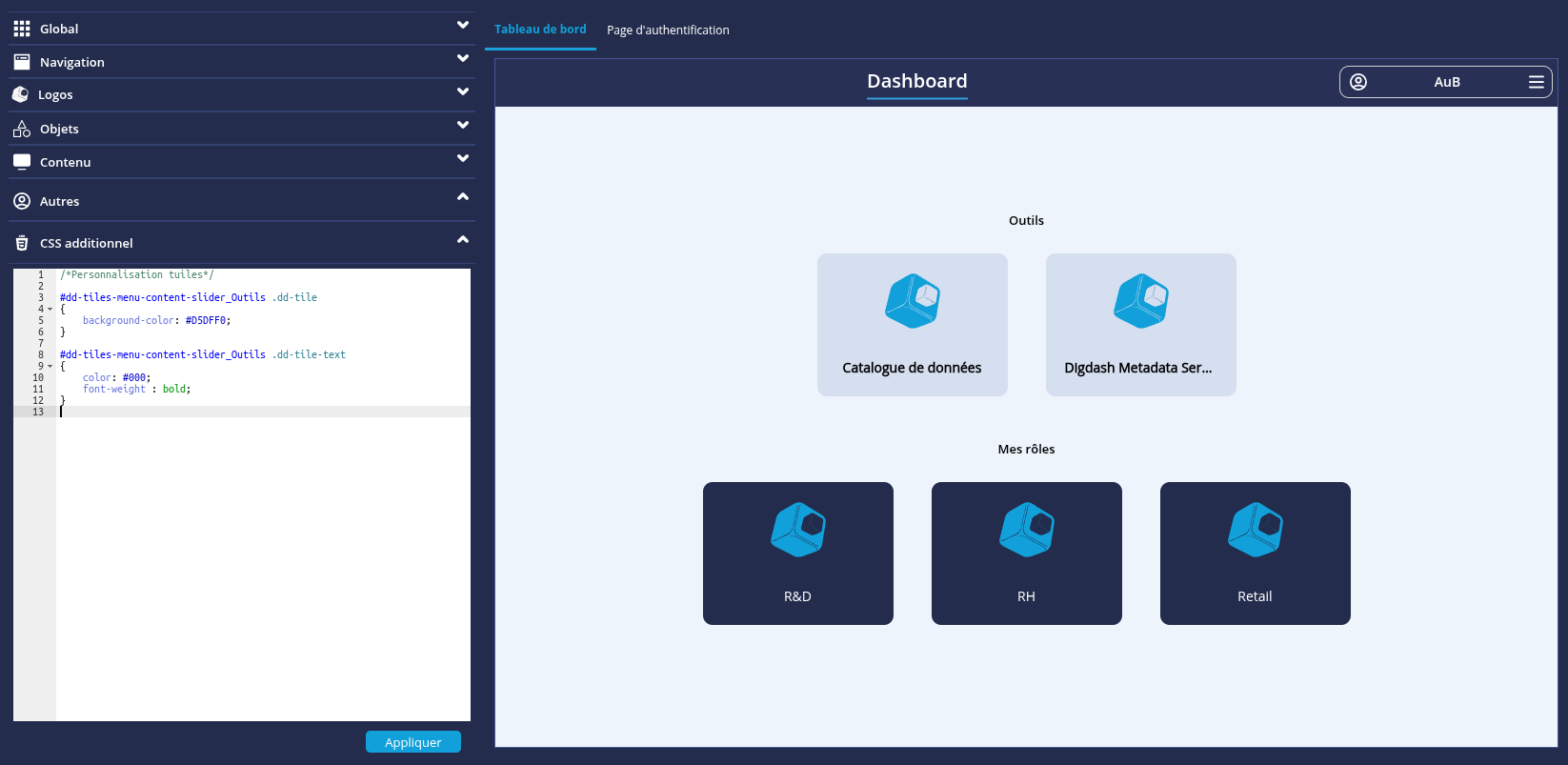Collapse the Autres section chevron

[463, 196]
